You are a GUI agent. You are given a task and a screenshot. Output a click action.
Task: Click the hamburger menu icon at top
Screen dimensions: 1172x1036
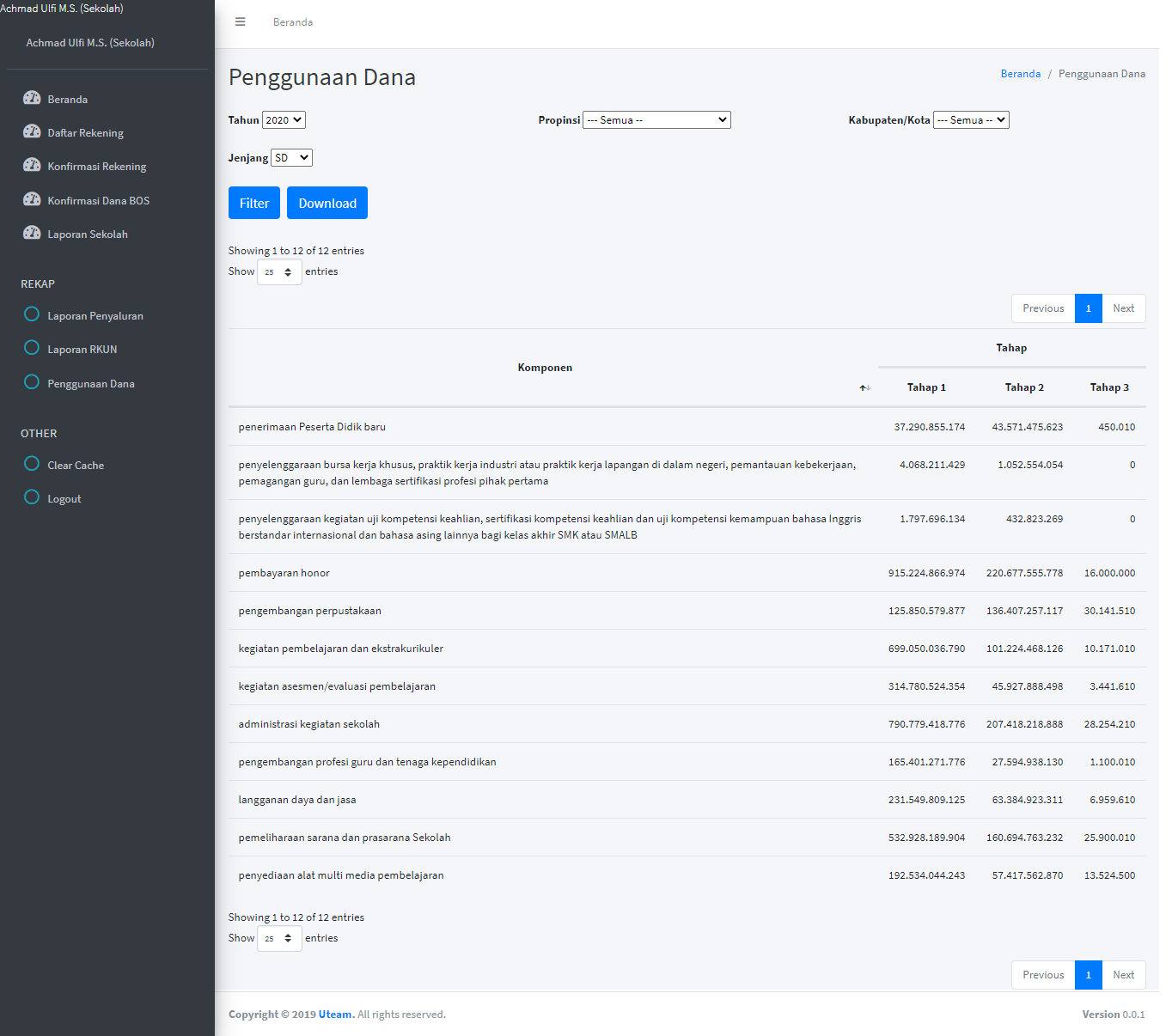click(240, 22)
